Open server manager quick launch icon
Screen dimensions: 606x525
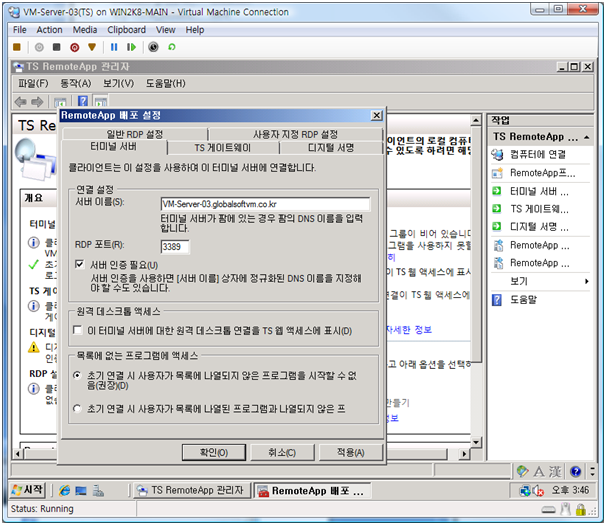tap(98, 491)
